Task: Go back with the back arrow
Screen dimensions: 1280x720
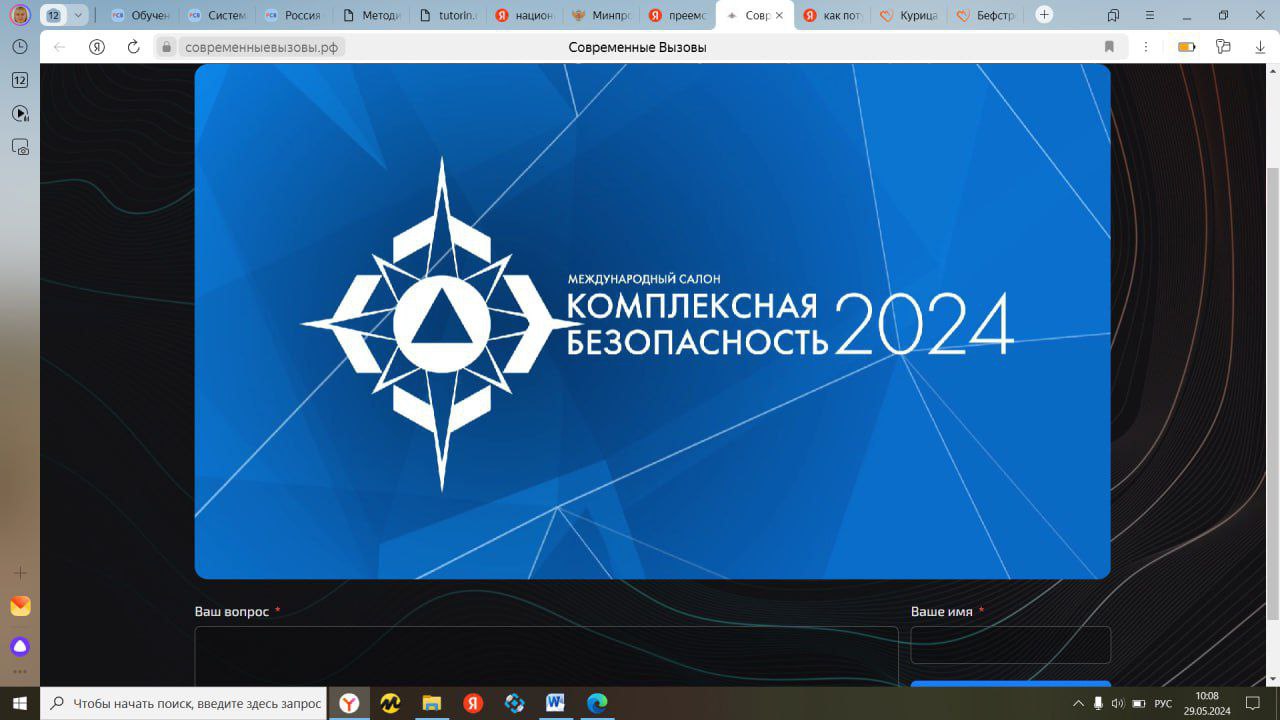Action: pos(60,47)
